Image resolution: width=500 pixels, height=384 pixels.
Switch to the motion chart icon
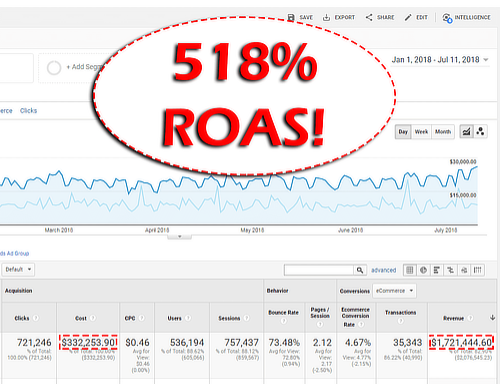coord(480,132)
